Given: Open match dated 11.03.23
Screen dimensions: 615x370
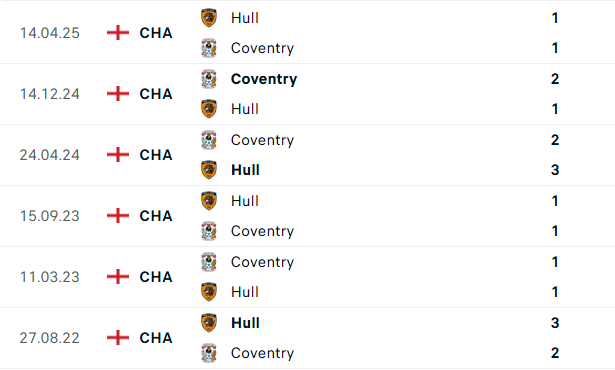Looking at the screenshot, I should (x=308, y=277).
